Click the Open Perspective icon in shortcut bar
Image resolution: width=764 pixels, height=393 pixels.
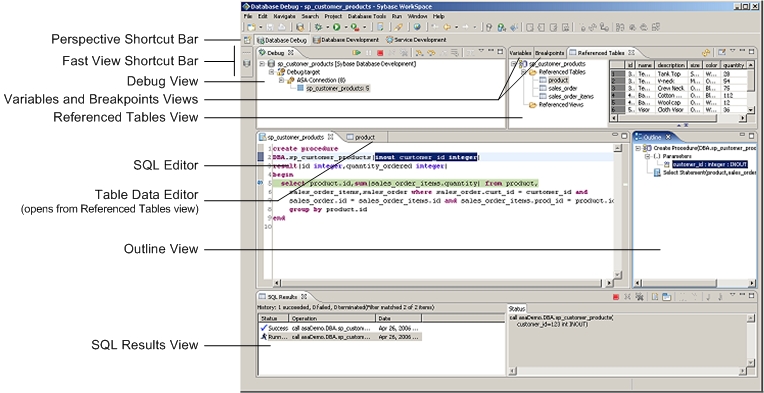tap(247, 40)
